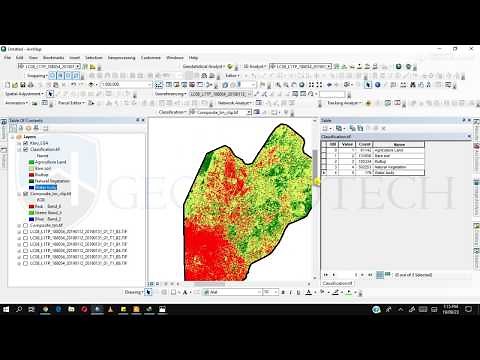
Task: Open the Windows menu
Action: tap(175, 58)
